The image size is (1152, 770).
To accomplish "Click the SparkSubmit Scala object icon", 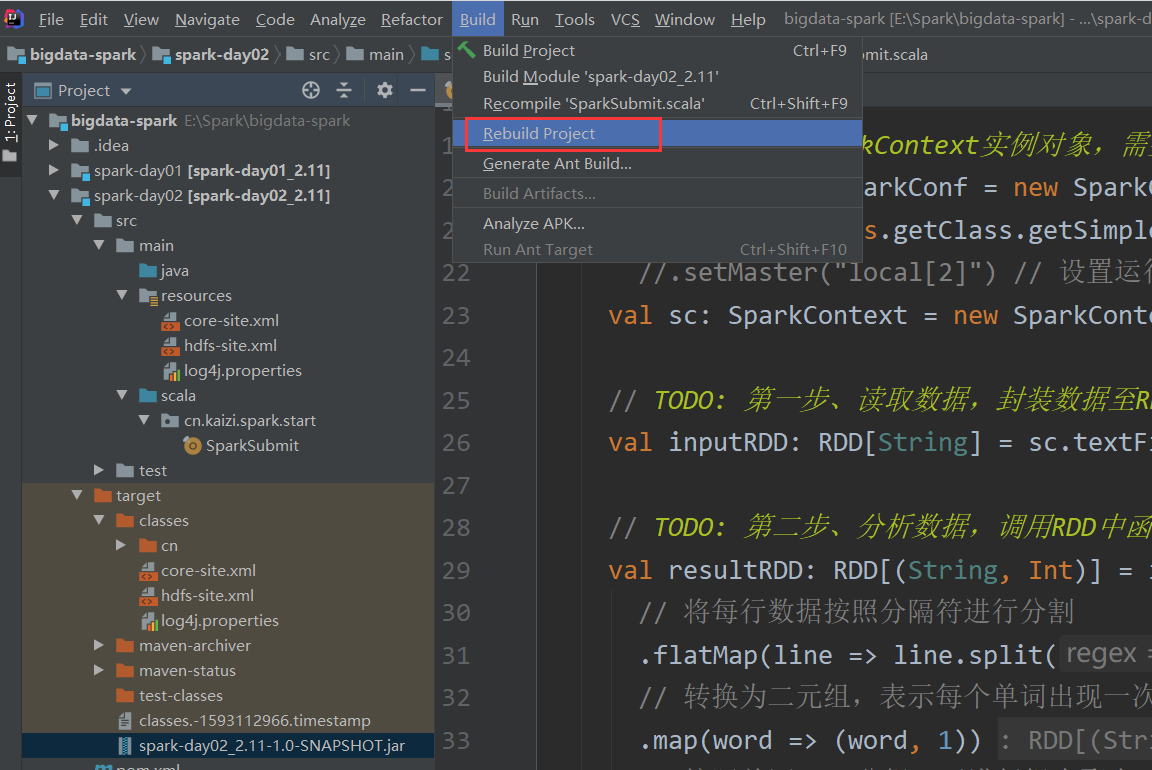I will (x=192, y=445).
